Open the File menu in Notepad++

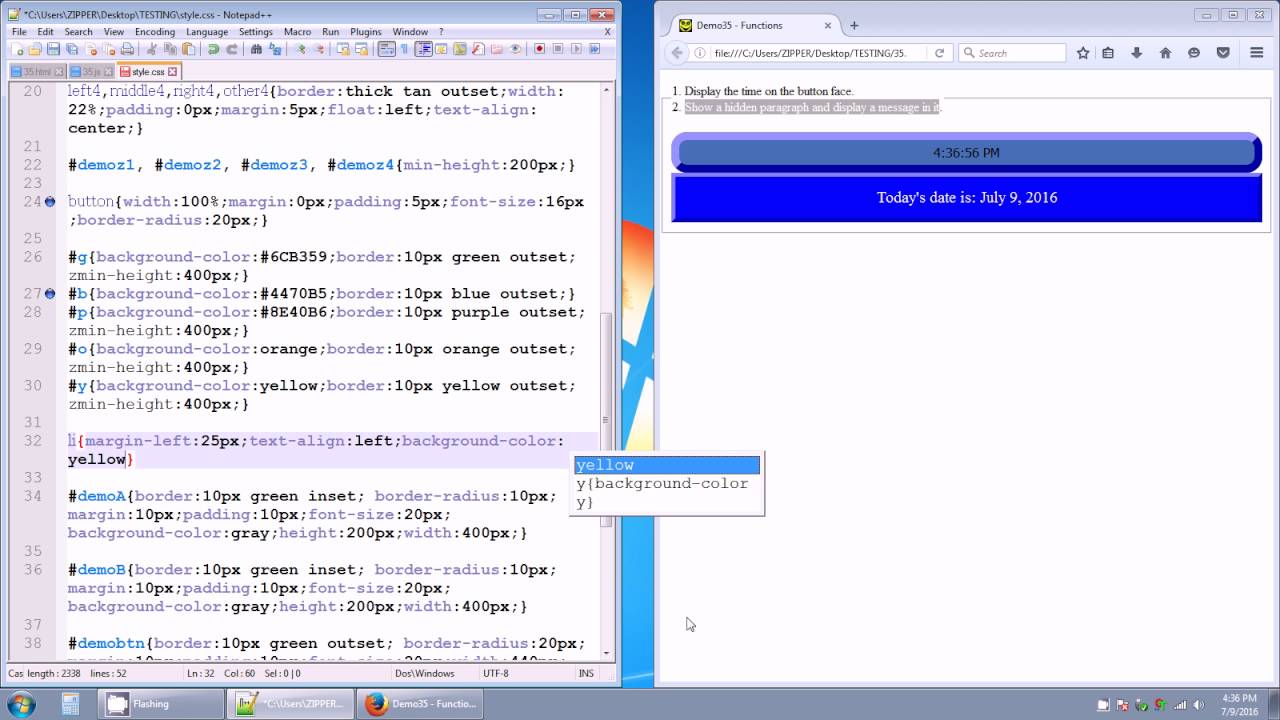pyautogui.click(x=19, y=32)
